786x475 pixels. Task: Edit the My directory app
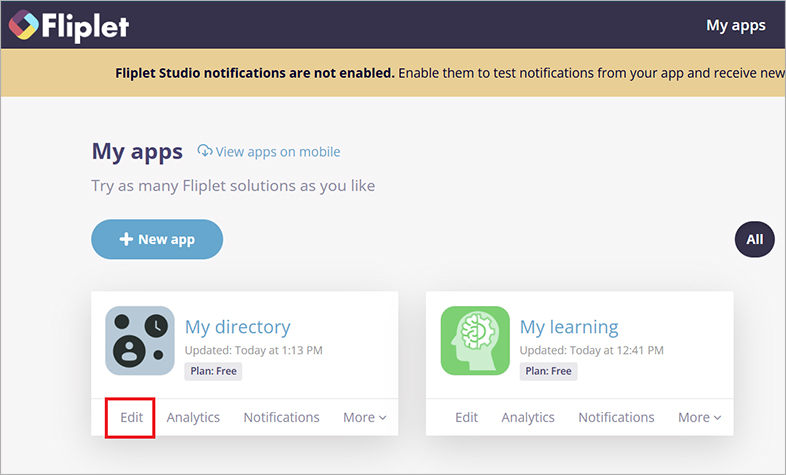pyautogui.click(x=131, y=417)
